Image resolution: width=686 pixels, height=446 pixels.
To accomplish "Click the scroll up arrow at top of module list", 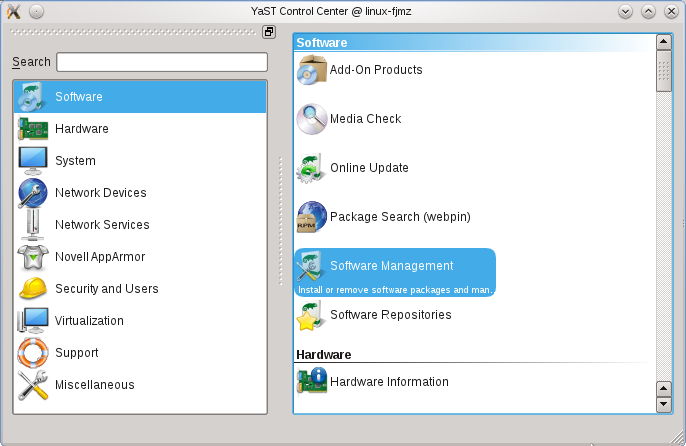I will coord(664,42).
